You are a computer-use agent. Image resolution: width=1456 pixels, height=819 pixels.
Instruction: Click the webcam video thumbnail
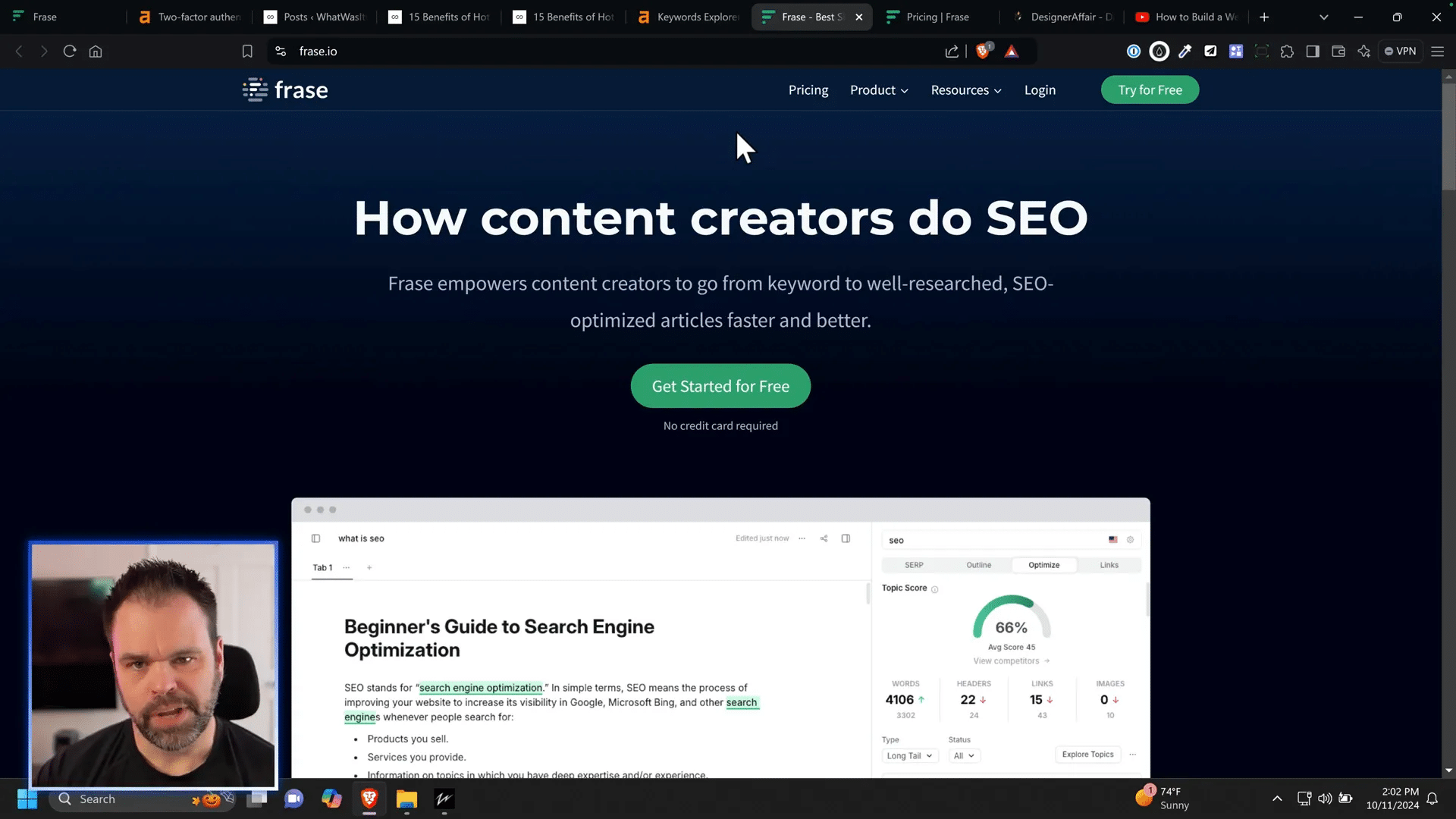click(x=153, y=665)
